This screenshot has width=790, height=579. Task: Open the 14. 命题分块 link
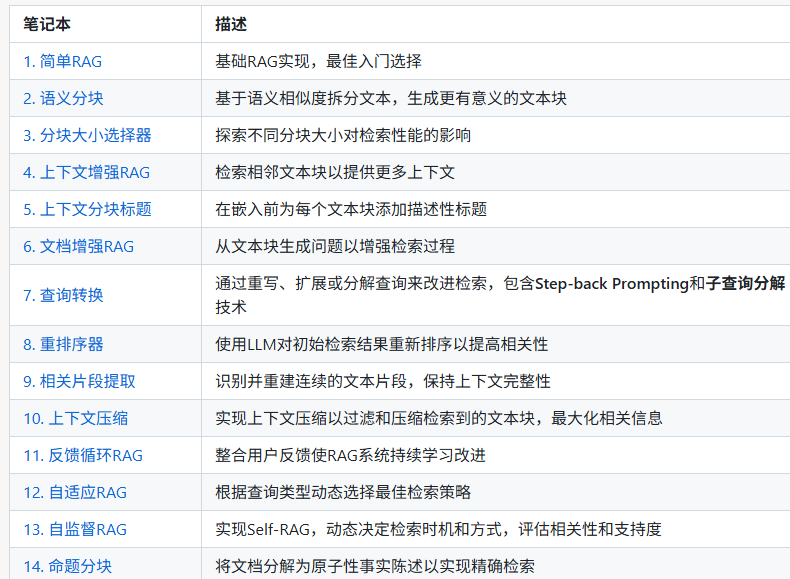pyautogui.click(x=68, y=566)
